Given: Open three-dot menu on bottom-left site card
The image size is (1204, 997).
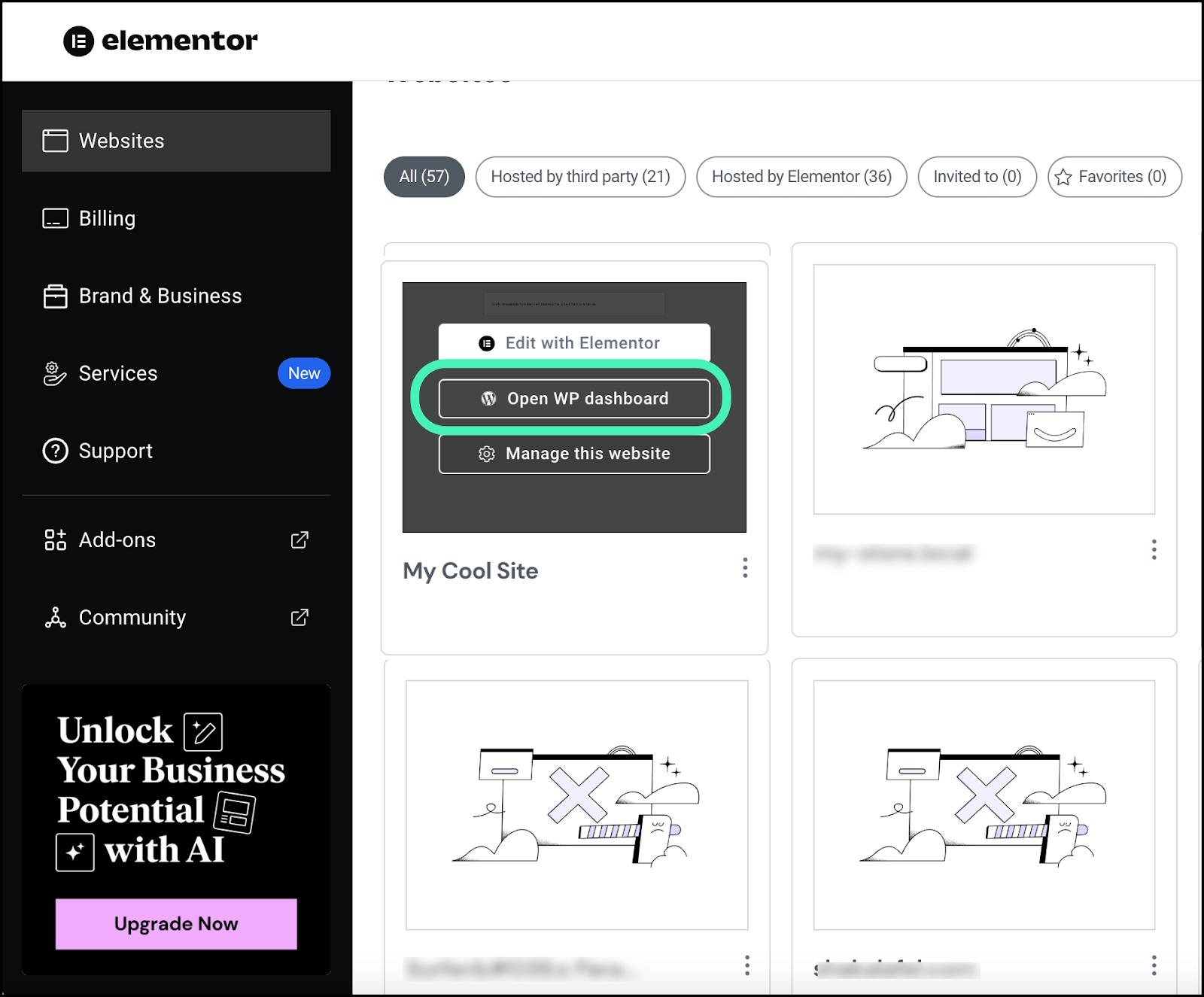Looking at the screenshot, I should (x=746, y=965).
